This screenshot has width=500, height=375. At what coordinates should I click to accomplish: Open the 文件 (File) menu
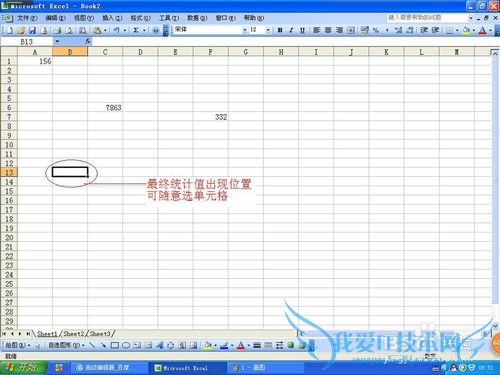click(x=27, y=18)
